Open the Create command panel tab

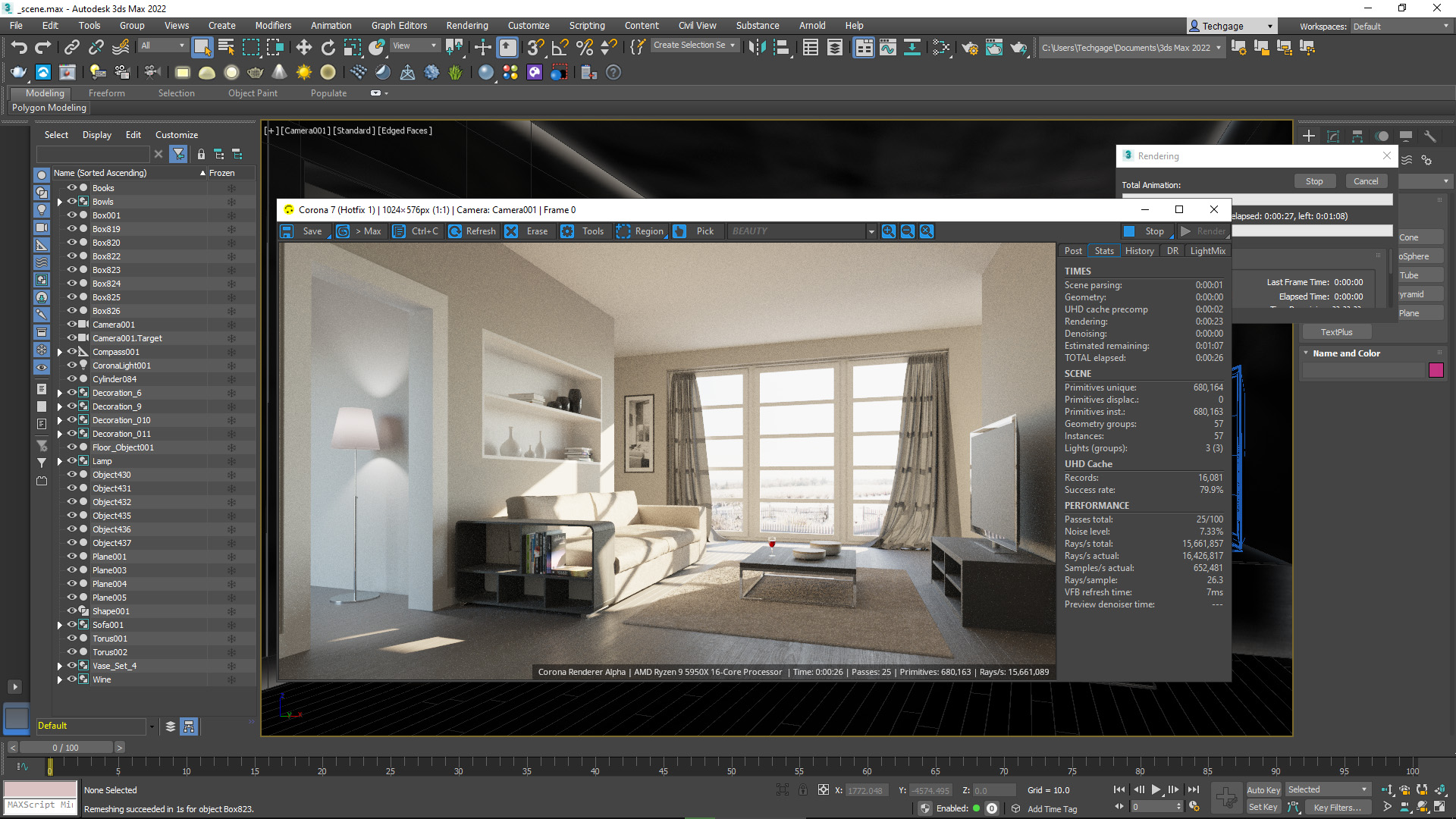pyautogui.click(x=1309, y=136)
